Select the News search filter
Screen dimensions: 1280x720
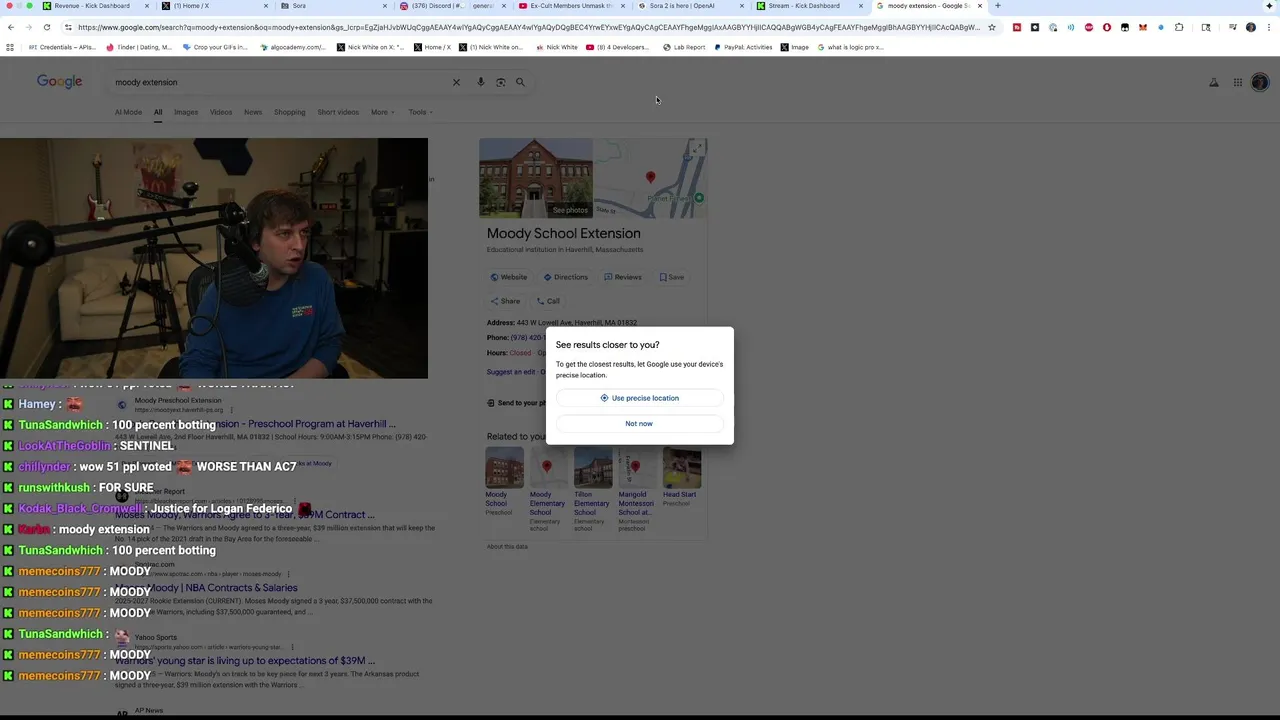(x=253, y=112)
